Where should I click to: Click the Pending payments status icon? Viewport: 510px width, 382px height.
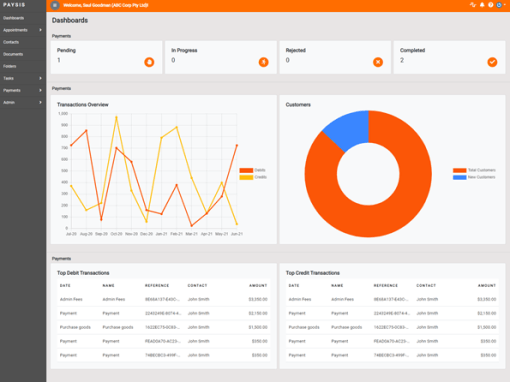(149, 62)
